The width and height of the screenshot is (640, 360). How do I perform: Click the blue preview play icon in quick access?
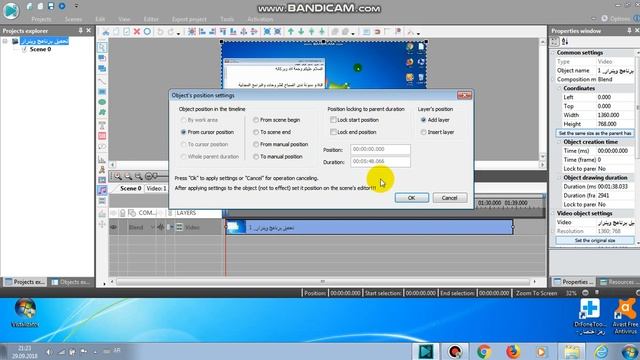pyautogui.click(x=62, y=6)
